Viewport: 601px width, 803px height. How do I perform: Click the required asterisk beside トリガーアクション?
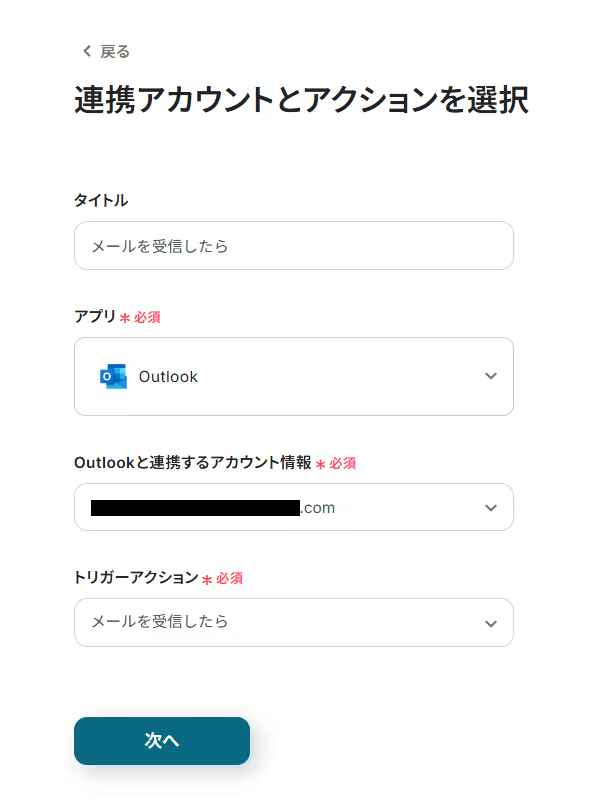207,579
